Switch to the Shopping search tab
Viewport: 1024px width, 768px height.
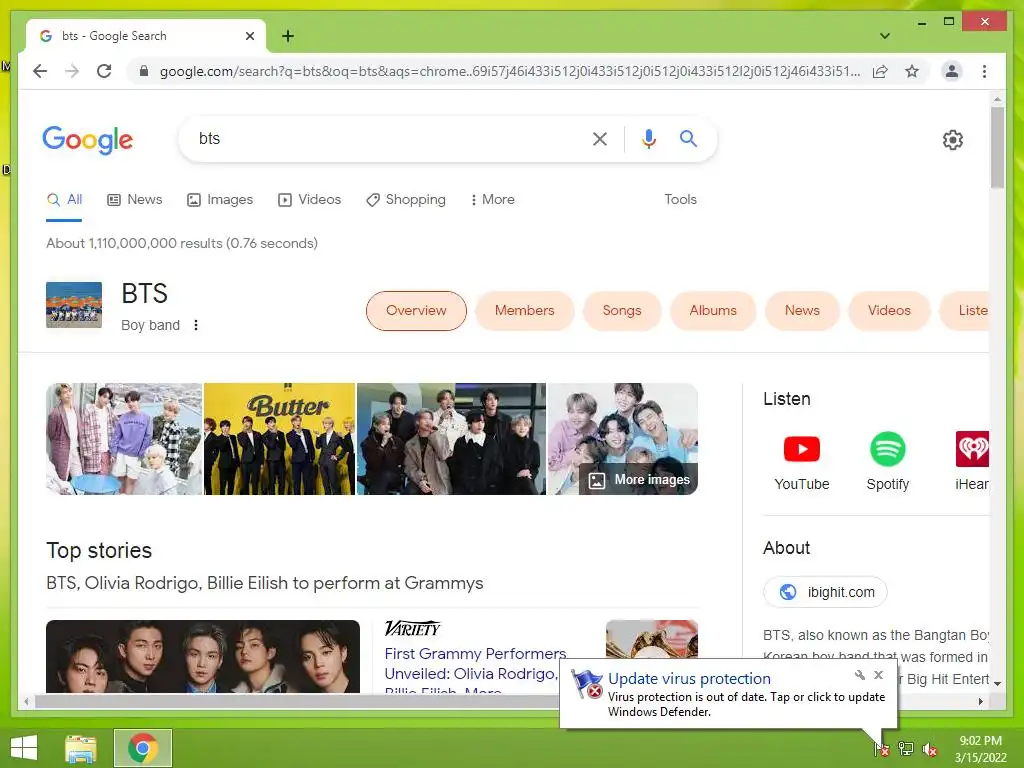click(406, 200)
